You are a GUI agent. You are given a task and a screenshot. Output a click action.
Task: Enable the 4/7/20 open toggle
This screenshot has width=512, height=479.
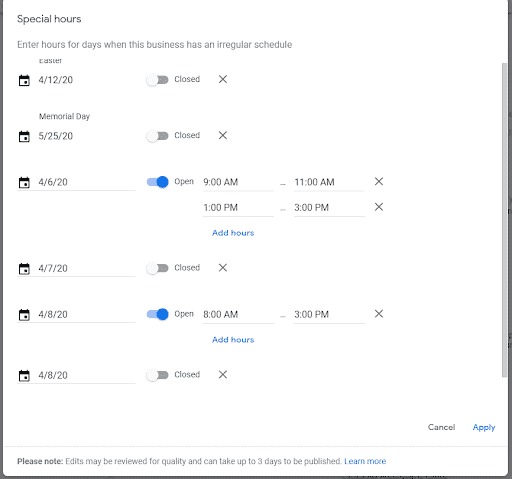click(157, 268)
